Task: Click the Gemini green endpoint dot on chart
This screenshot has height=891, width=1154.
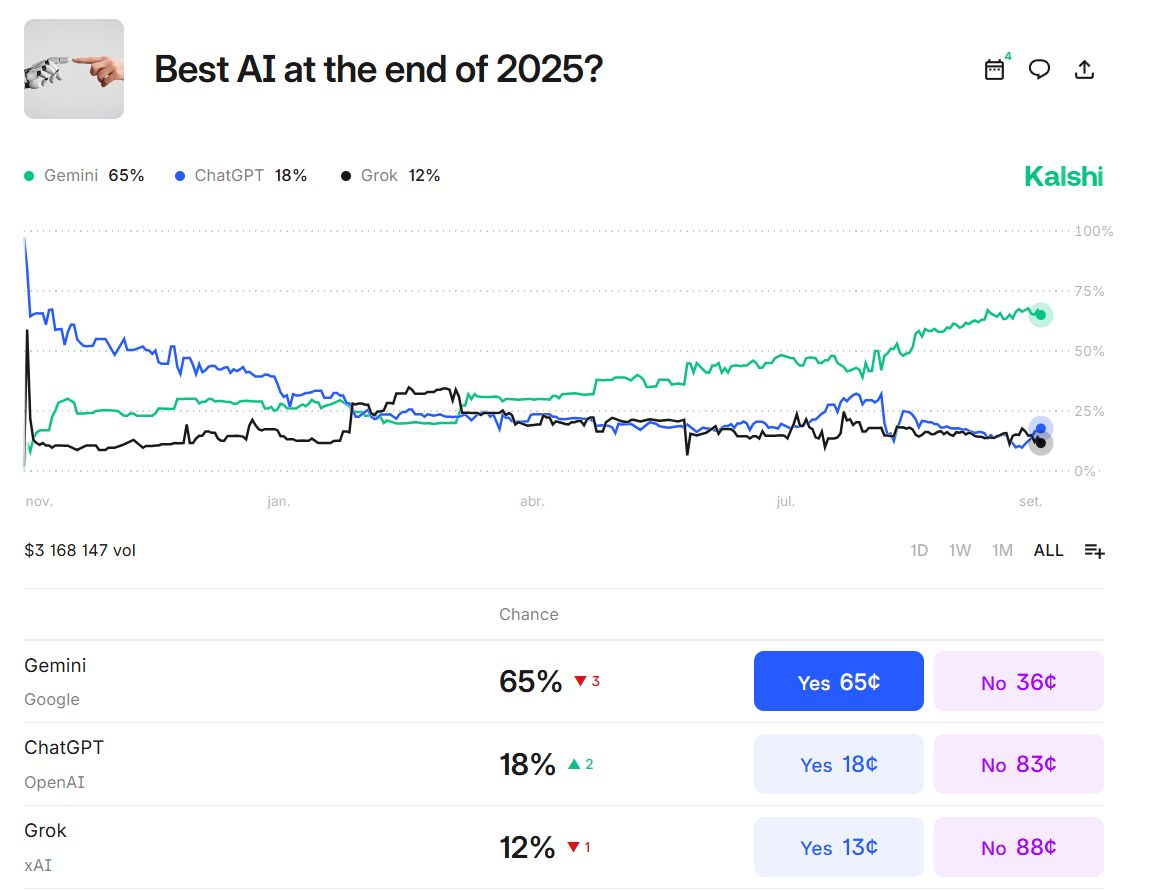Action: pyautogui.click(x=1041, y=315)
